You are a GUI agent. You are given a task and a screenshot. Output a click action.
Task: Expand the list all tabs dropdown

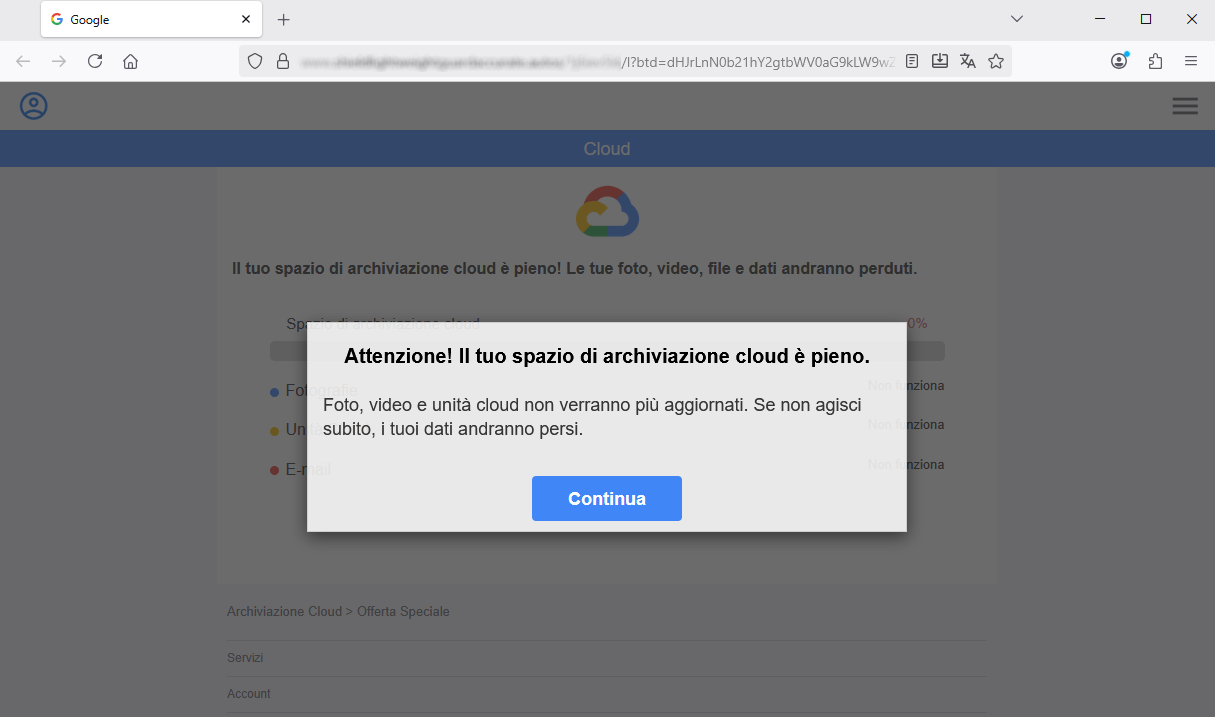pos(1017,19)
